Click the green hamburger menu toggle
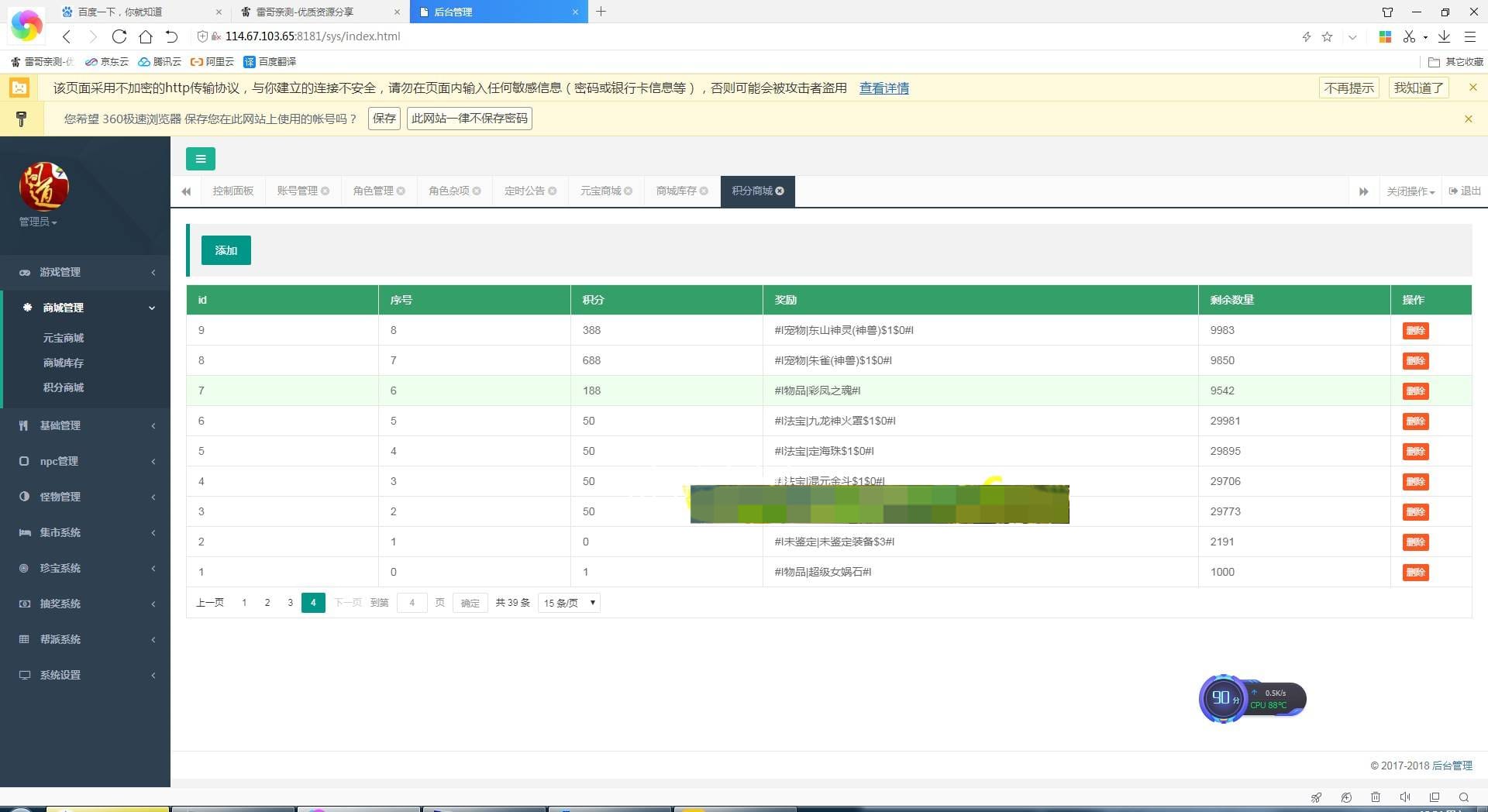The width and height of the screenshot is (1488, 812). tap(200, 159)
